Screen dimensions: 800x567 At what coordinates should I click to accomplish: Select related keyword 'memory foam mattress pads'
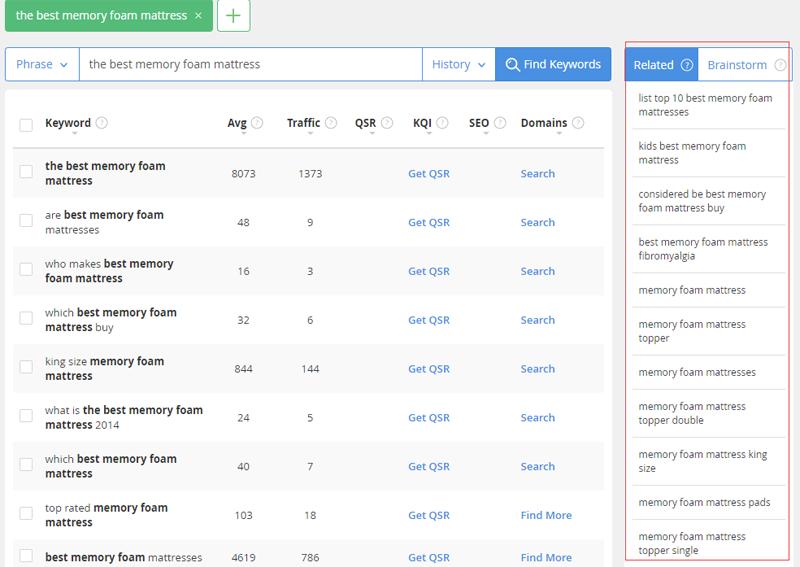coord(704,502)
